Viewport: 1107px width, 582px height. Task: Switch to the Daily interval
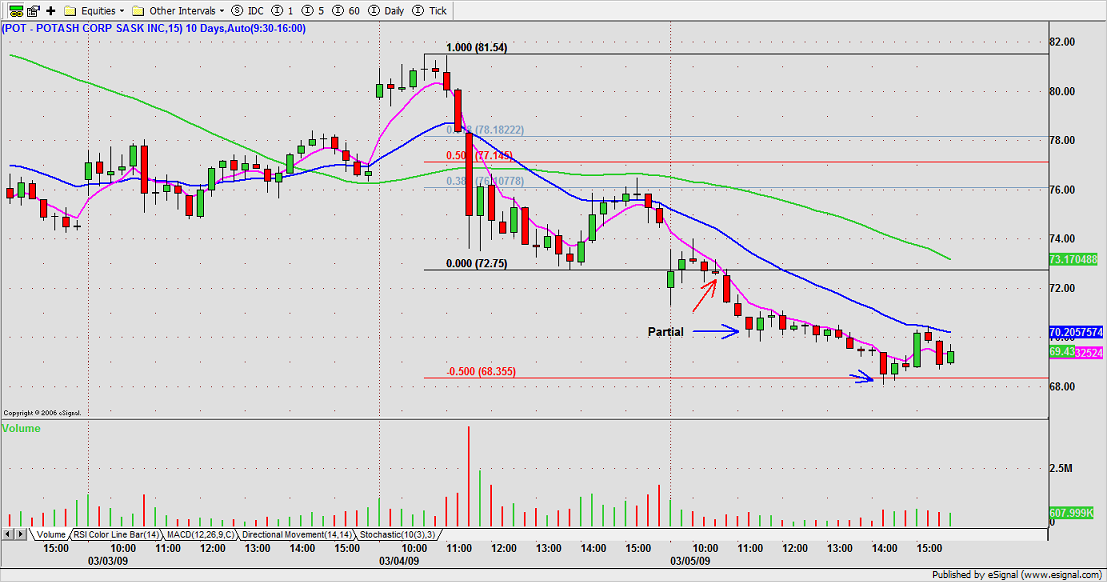(x=388, y=11)
